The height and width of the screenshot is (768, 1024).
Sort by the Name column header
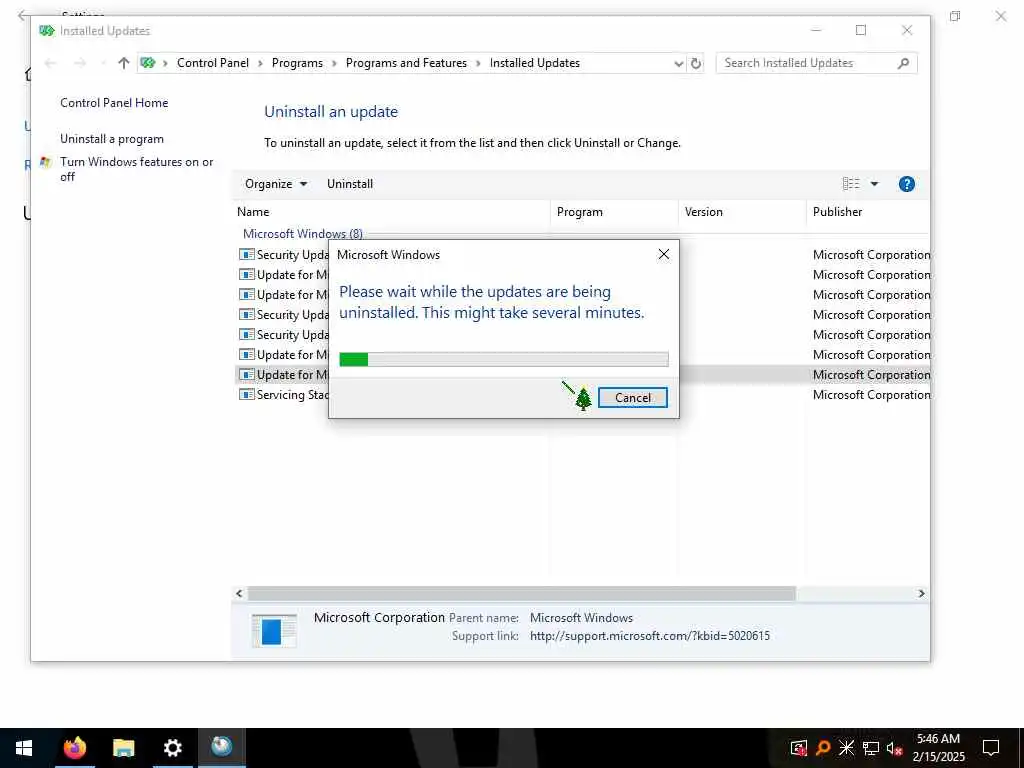[x=392, y=212]
